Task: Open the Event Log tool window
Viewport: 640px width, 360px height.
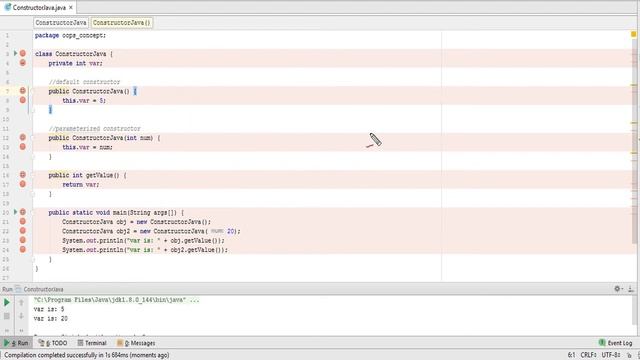Action: 616,343
